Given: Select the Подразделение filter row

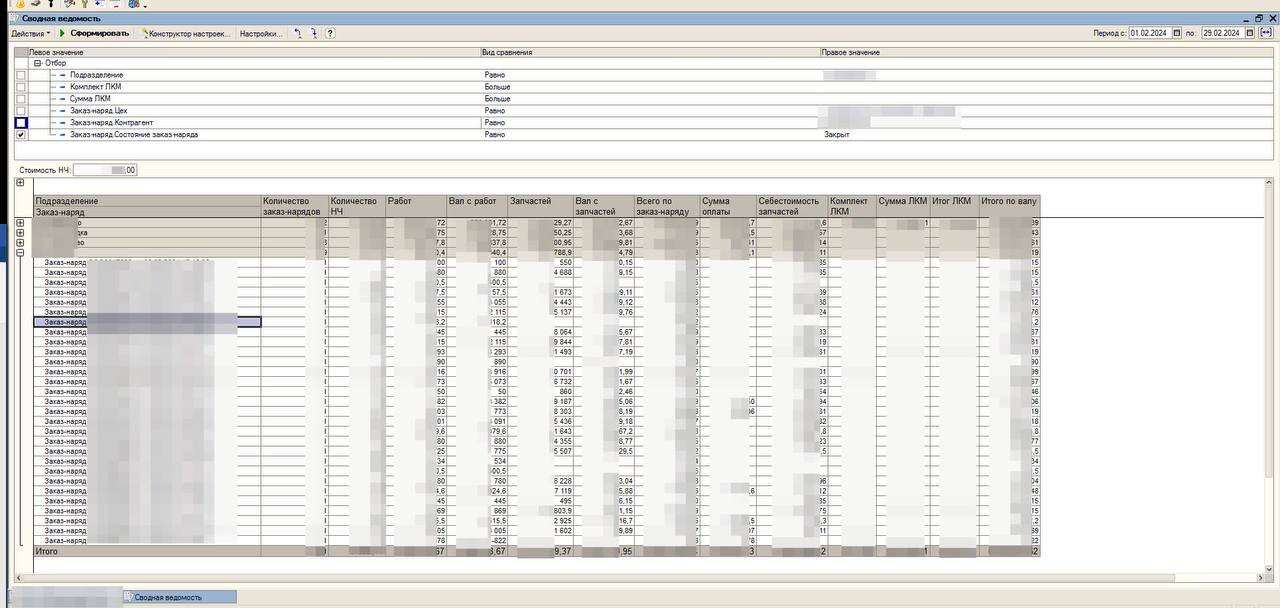Looking at the screenshot, I should click(645, 75).
